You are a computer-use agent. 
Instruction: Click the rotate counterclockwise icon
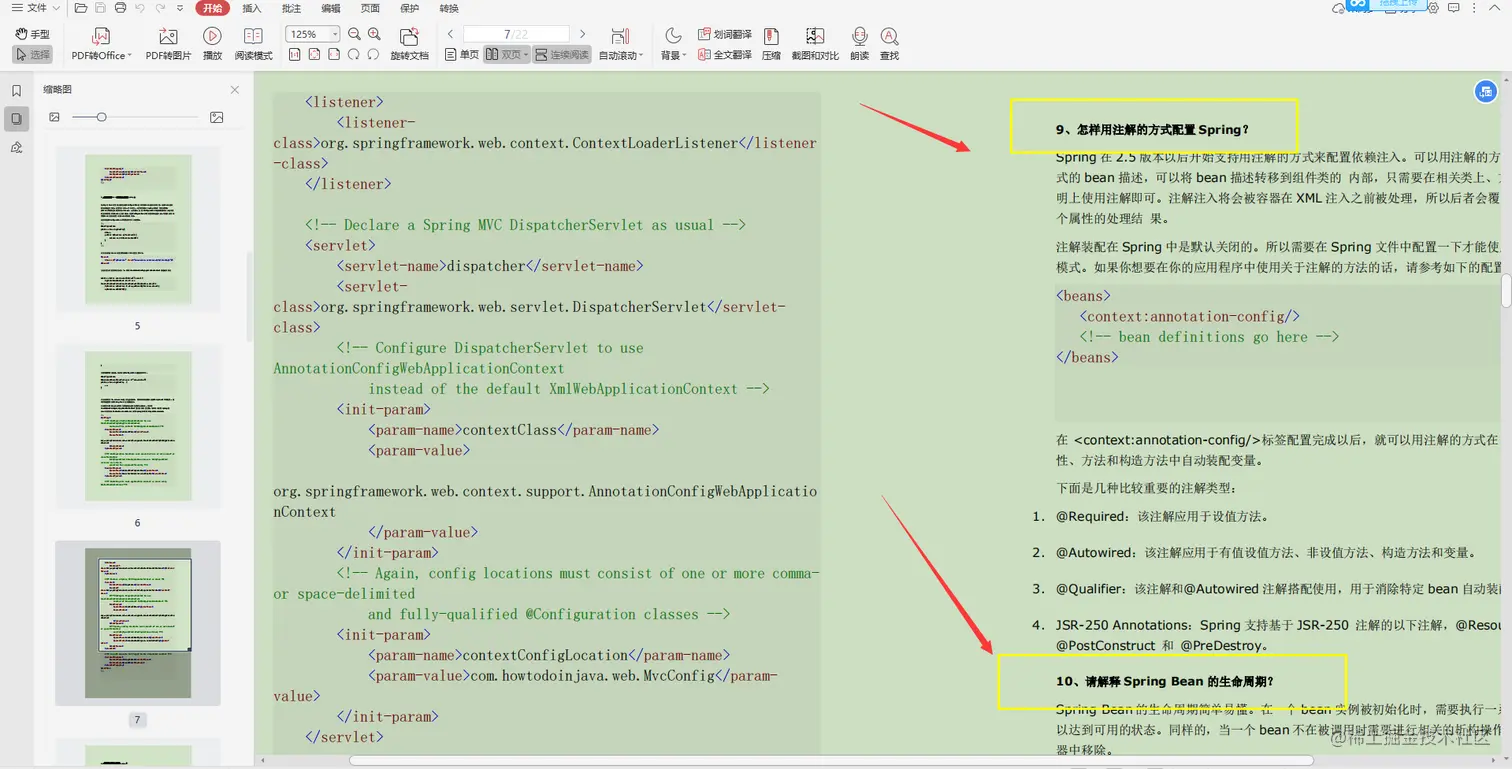pyautogui.click(x=354, y=55)
